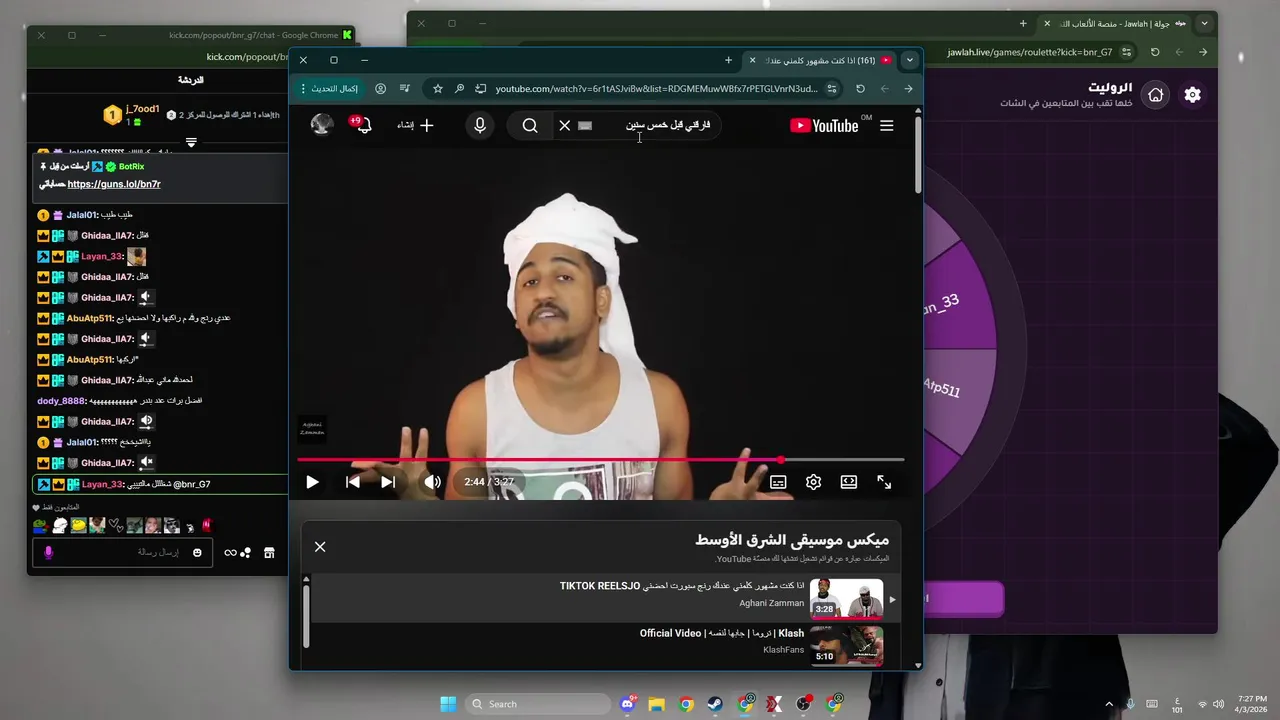Click the purple button below the roulette wheel
This screenshot has width=1280, height=720.
(962, 599)
